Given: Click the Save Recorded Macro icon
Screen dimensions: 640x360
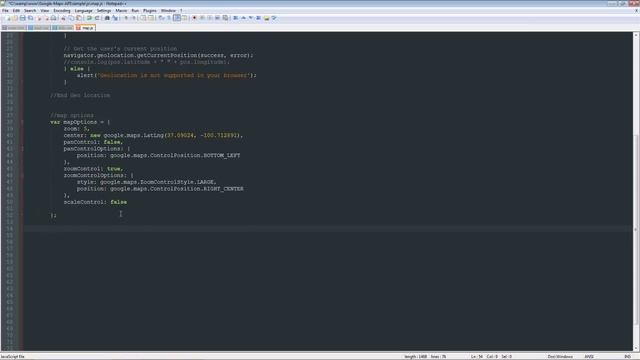Looking at the screenshot, I should click(226, 18).
